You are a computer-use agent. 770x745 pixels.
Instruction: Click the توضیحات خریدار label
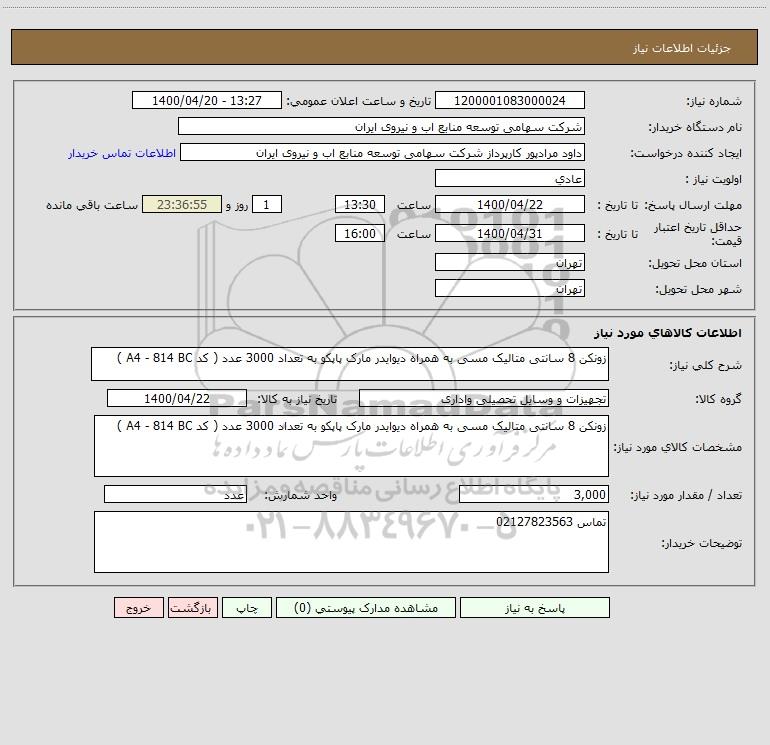pyautogui.click(x=702, y=543)
